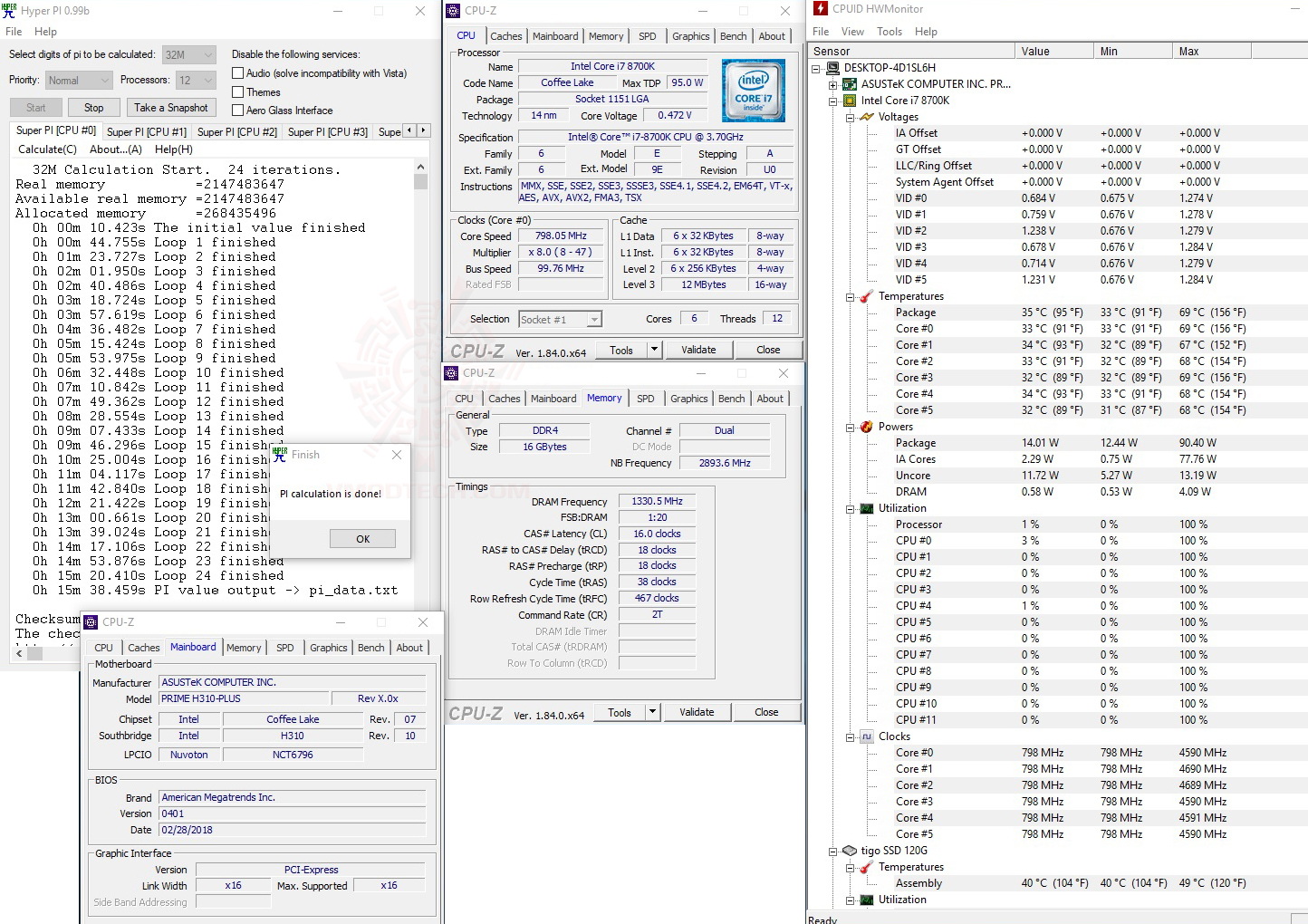1308x924 pixels.
Task: Open Caches tab in the top CPU-Z window
Action: pyautogui.click(x=505, y=36)
